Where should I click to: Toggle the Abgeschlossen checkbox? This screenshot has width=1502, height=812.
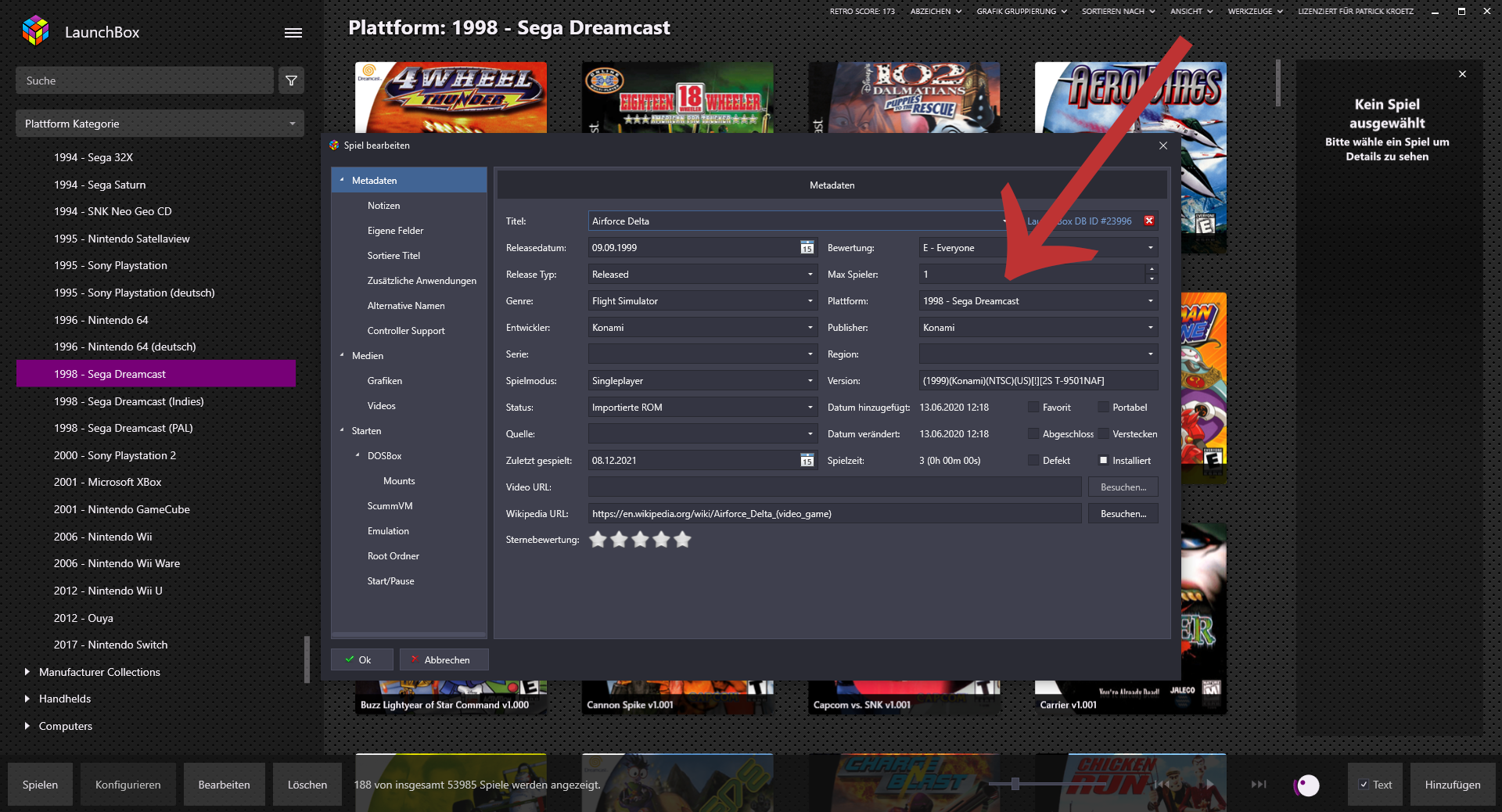[1033, 434]
